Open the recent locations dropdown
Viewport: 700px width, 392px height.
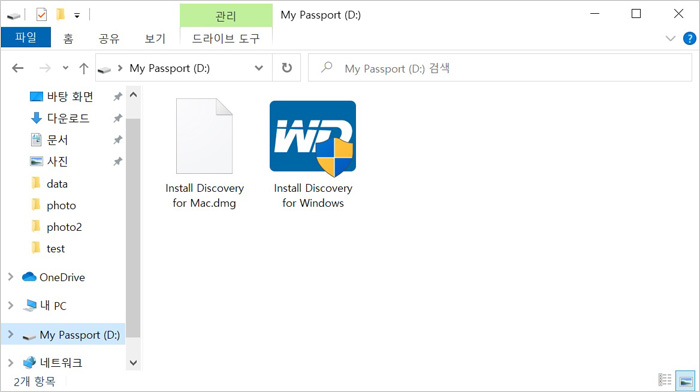pyautogui.click(x=66, y=68)
